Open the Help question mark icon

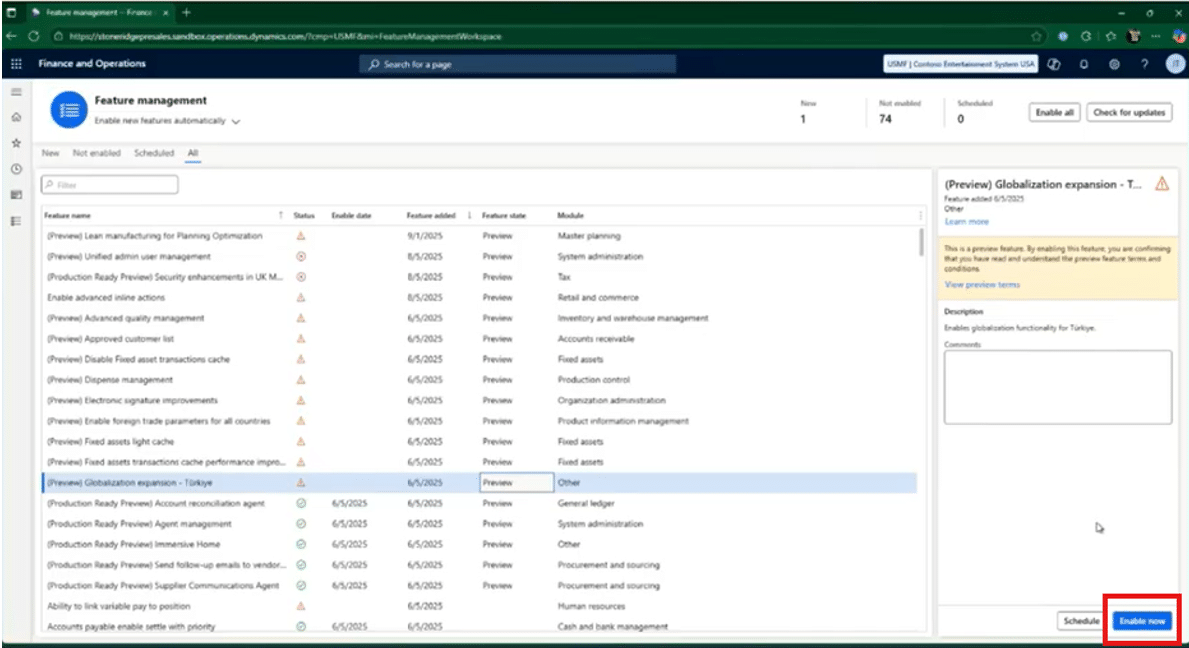pos(1144,64)
